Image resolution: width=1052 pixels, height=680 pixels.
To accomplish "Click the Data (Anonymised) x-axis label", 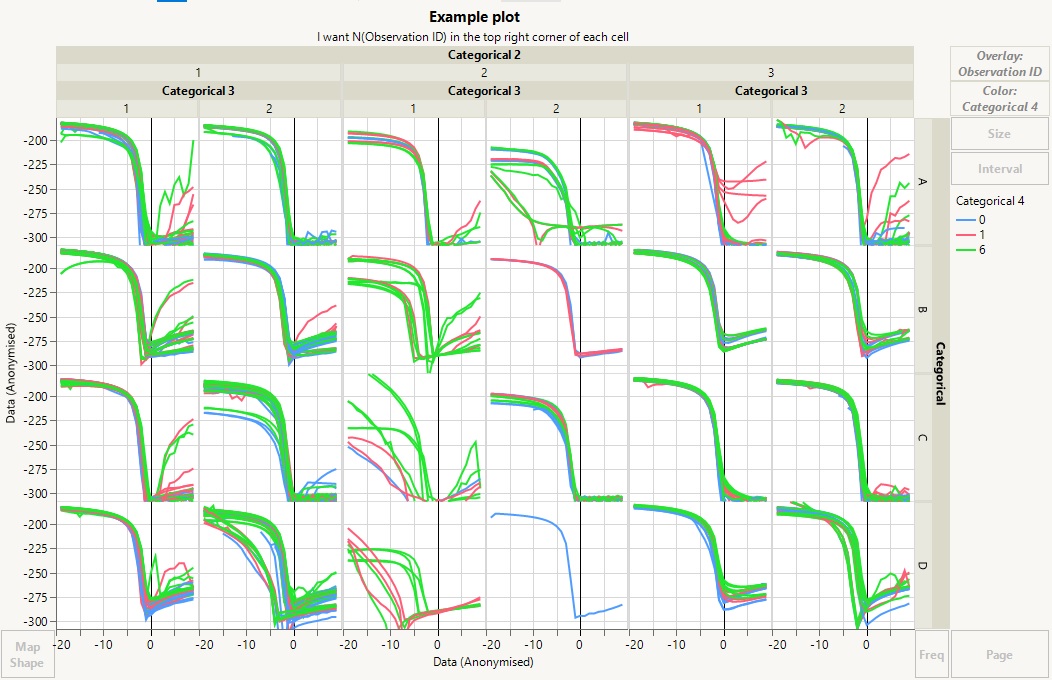I will pyautogui.click(x=484, y=661).
